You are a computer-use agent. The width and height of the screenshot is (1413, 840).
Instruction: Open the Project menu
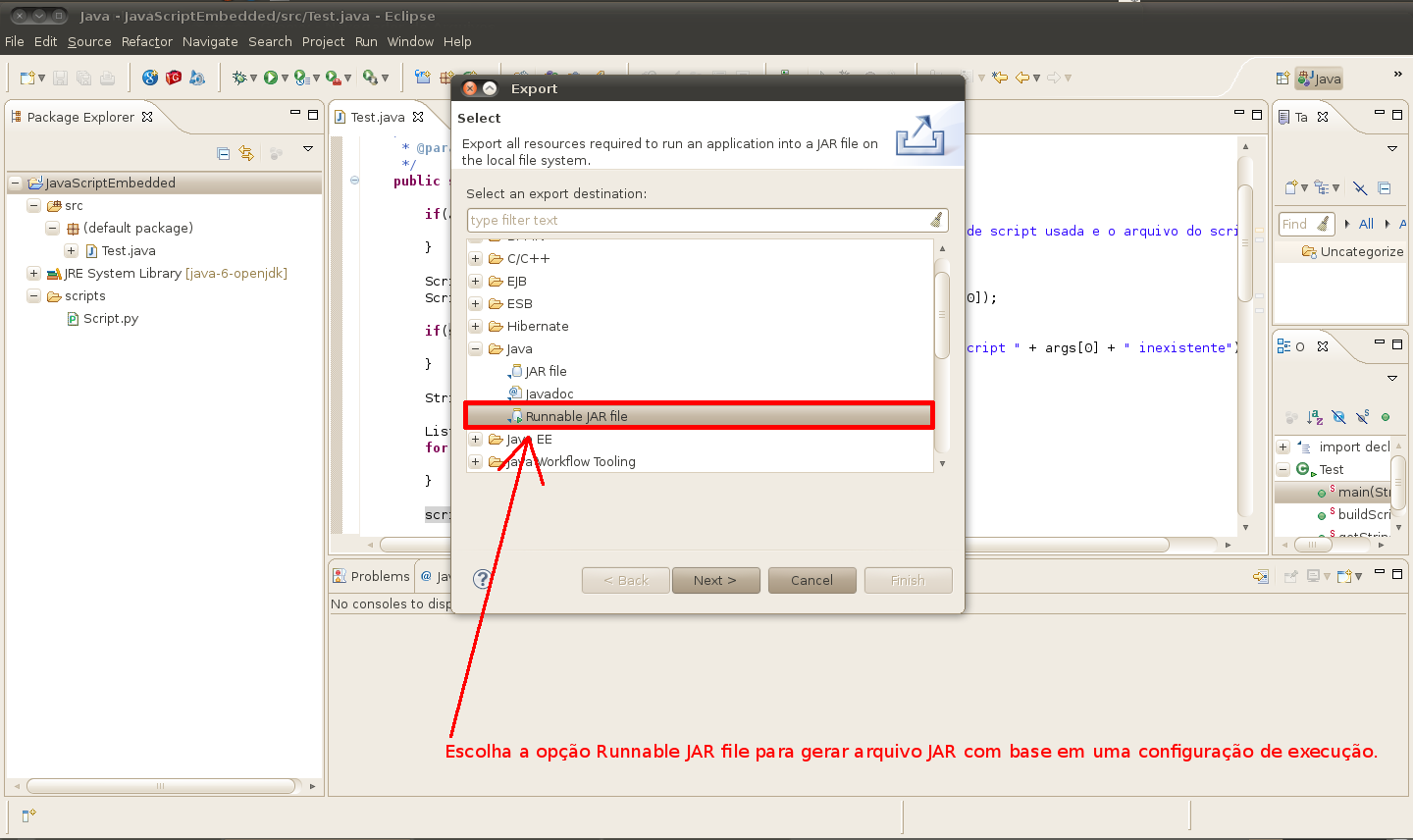(323, 41)
